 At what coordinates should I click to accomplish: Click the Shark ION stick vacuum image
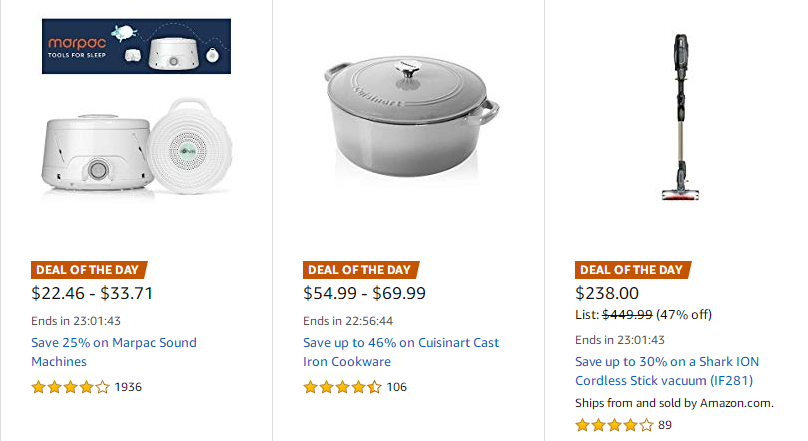(681, 117)
